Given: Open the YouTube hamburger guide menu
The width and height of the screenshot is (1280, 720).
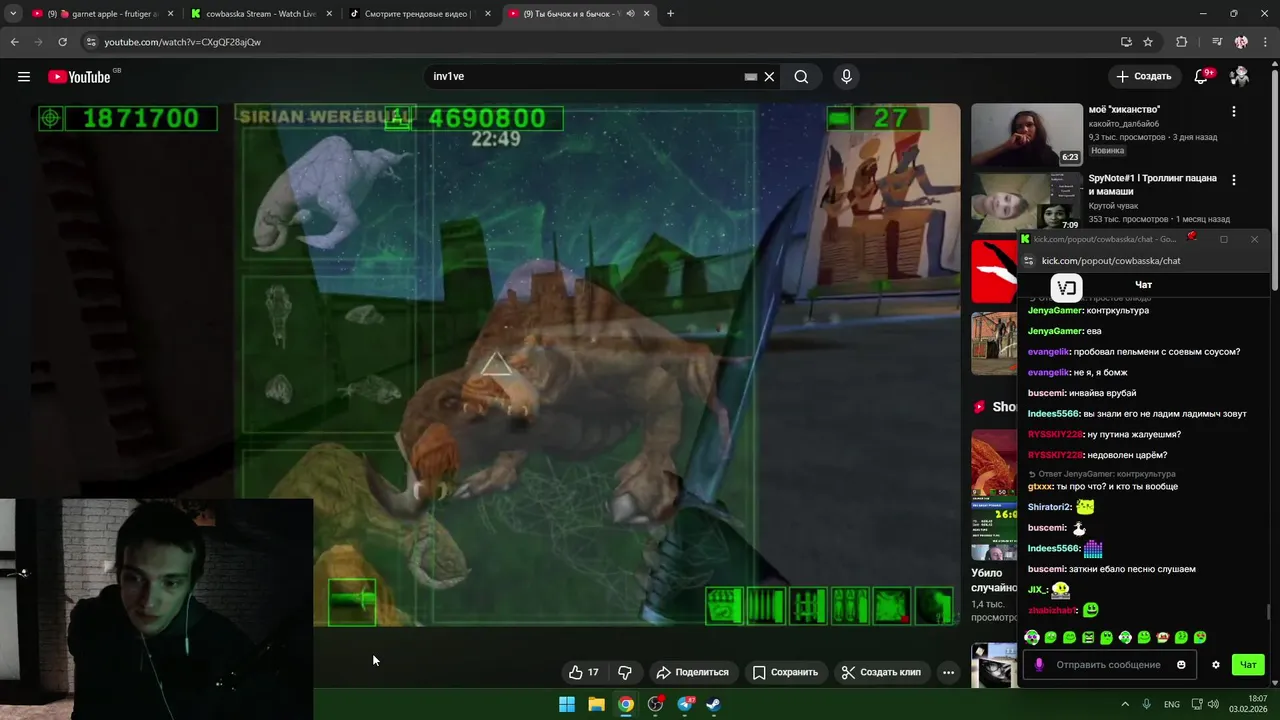Looking at the screenshot, I should [23, 76].
